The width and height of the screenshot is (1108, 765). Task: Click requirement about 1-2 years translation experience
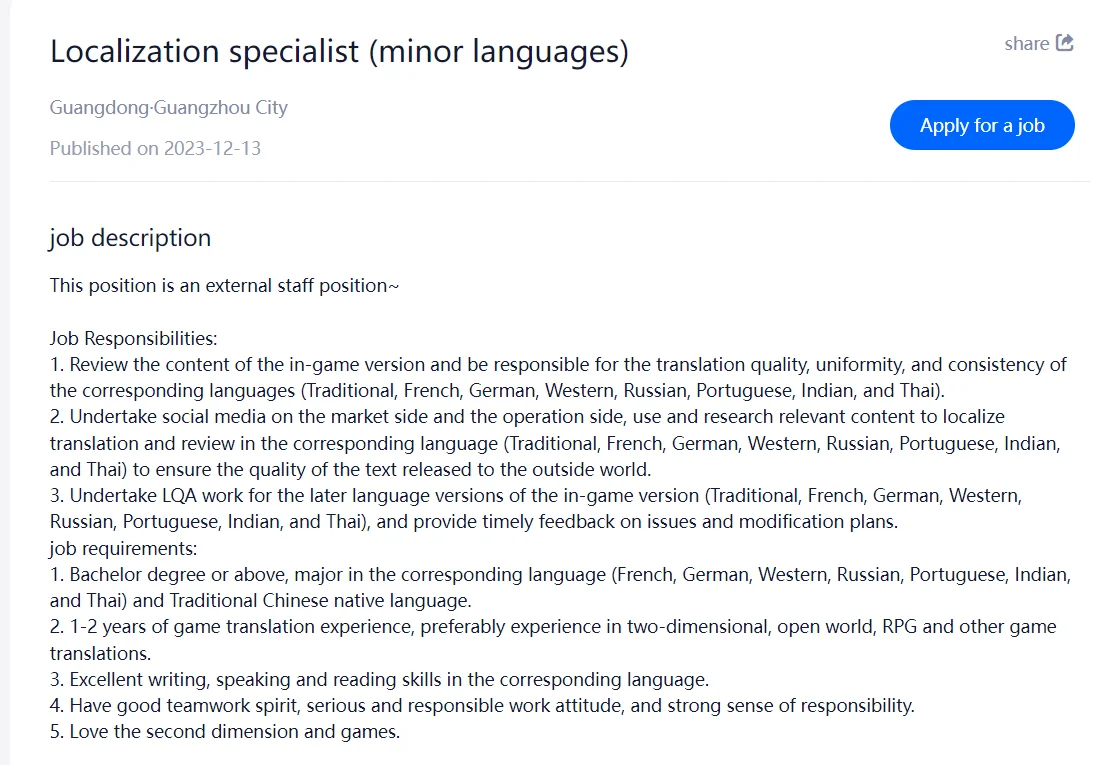[x=553, y=639]
